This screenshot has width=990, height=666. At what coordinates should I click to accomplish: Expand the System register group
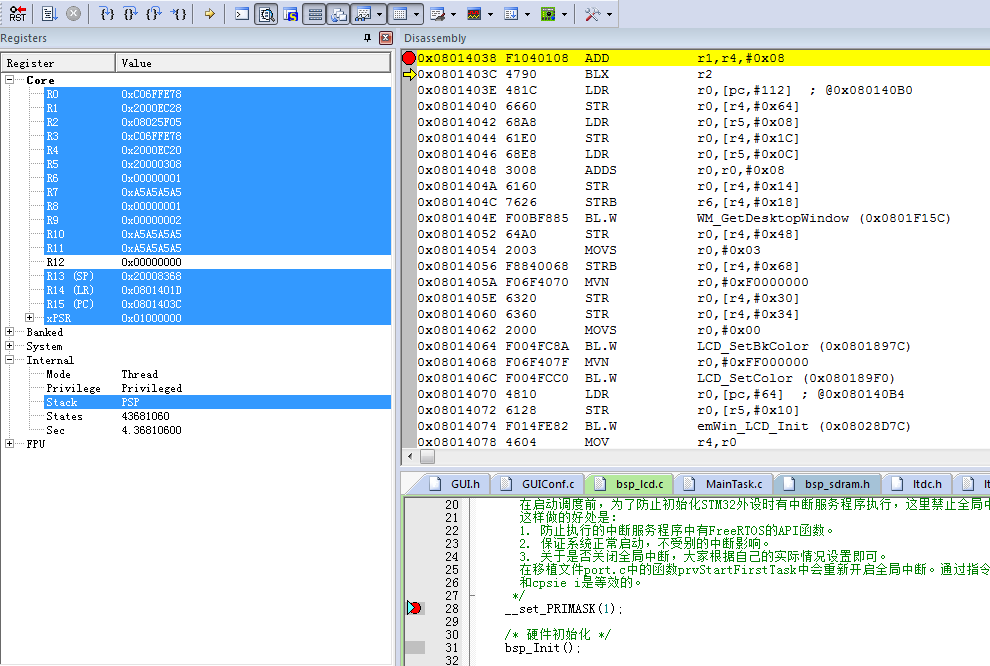[9, 345]
